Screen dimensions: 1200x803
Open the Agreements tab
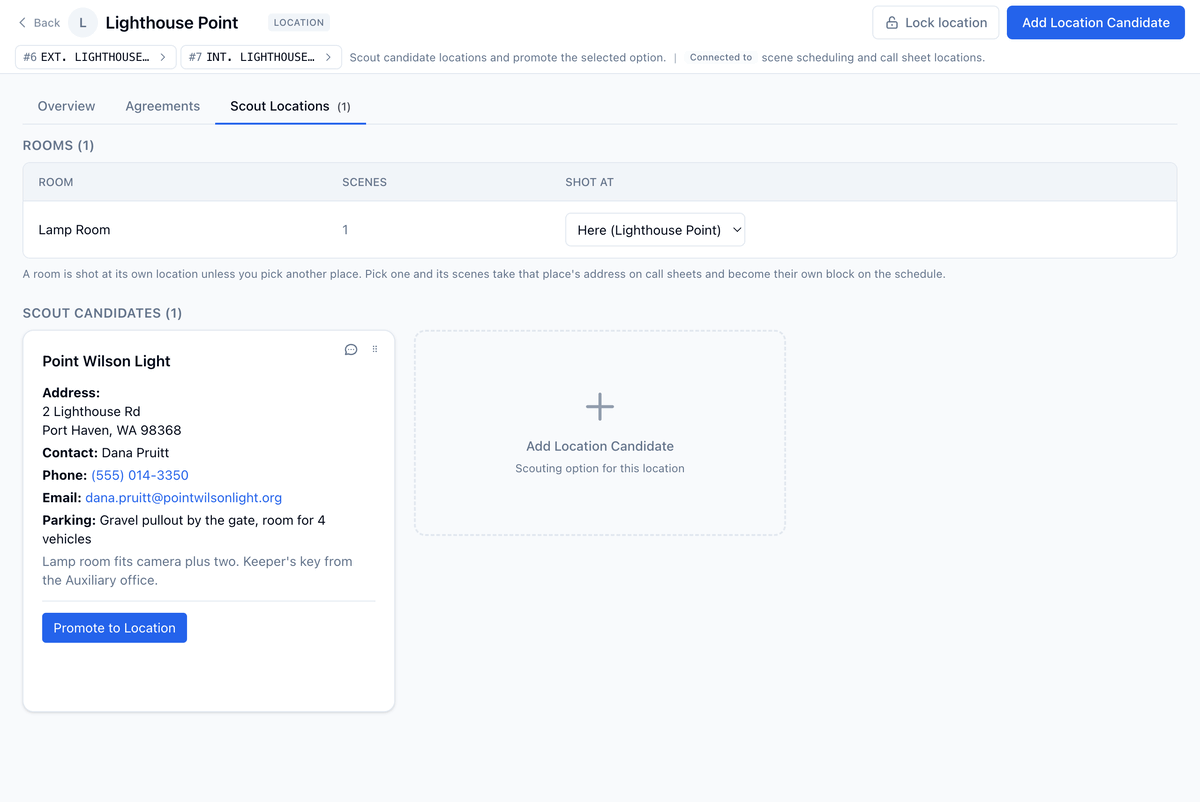[163, 106]
